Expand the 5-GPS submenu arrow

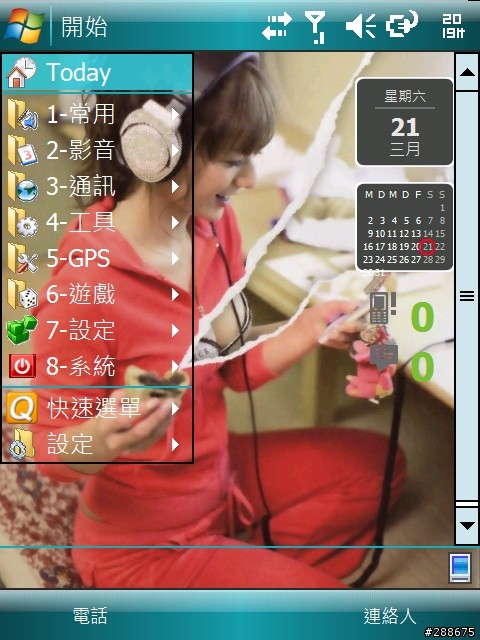[x=176, y=258]
